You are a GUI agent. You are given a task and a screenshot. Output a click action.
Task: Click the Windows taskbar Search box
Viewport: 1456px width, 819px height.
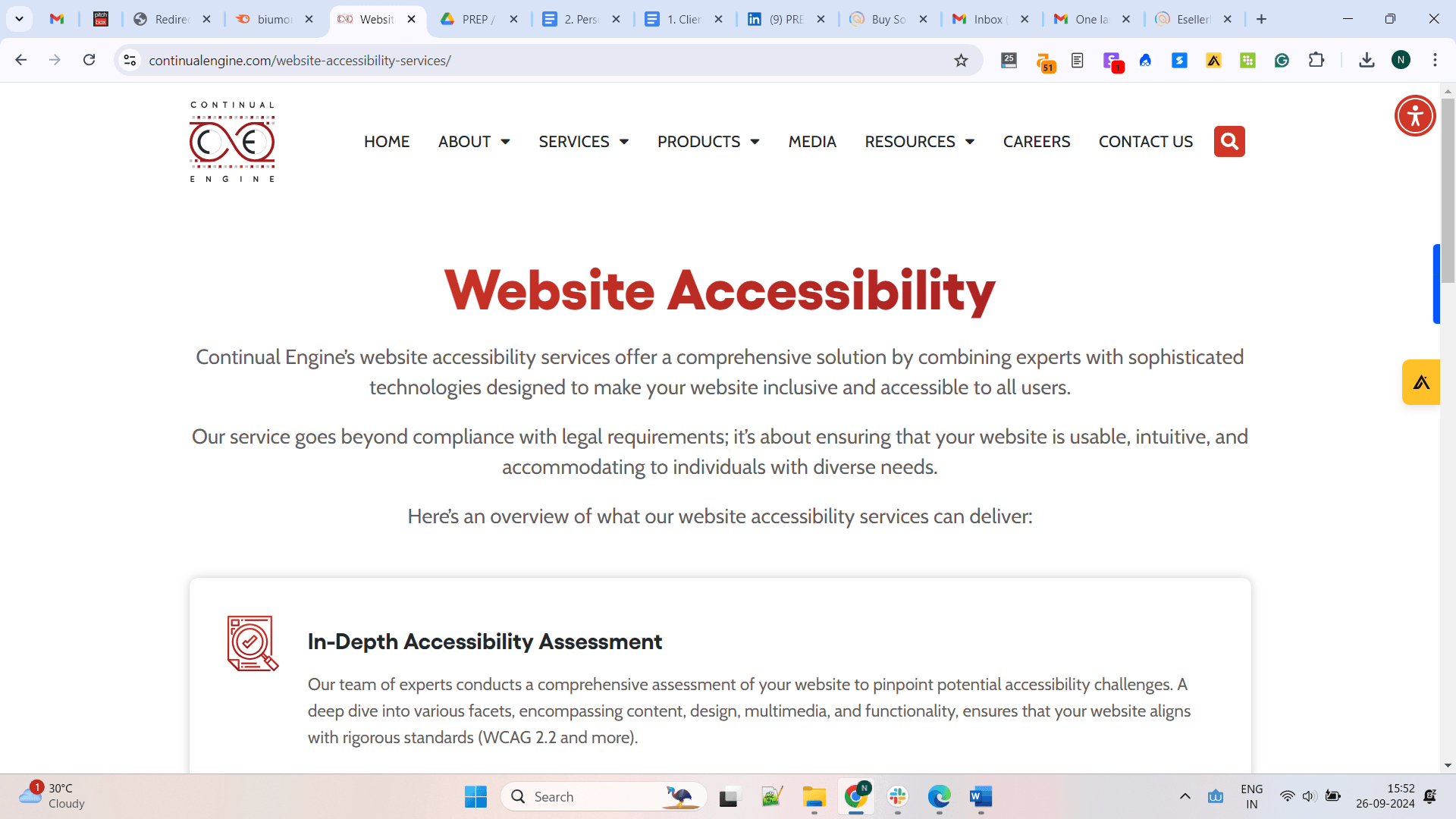coord(604,796)
